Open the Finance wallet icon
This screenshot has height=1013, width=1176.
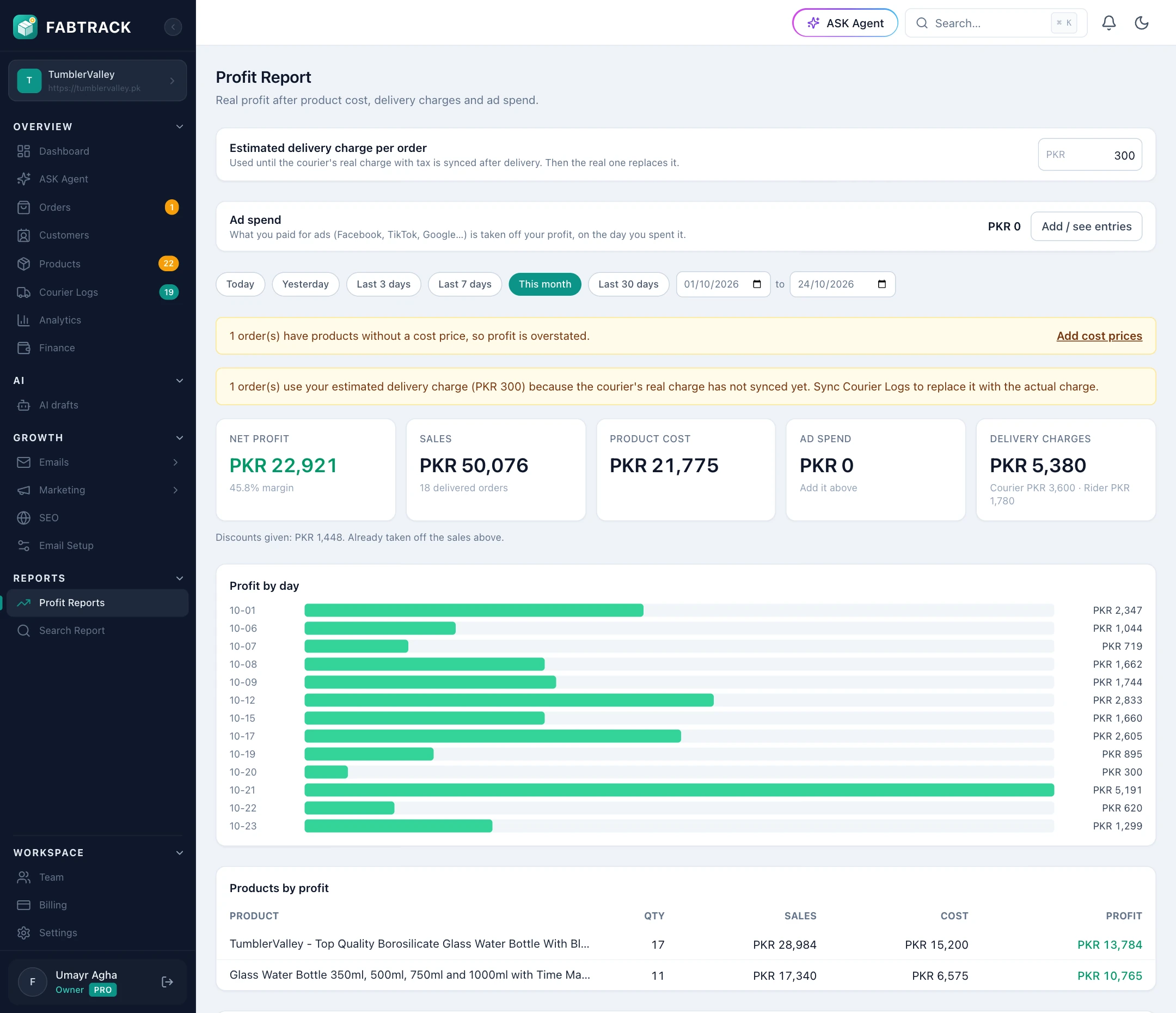pos(23,347)
